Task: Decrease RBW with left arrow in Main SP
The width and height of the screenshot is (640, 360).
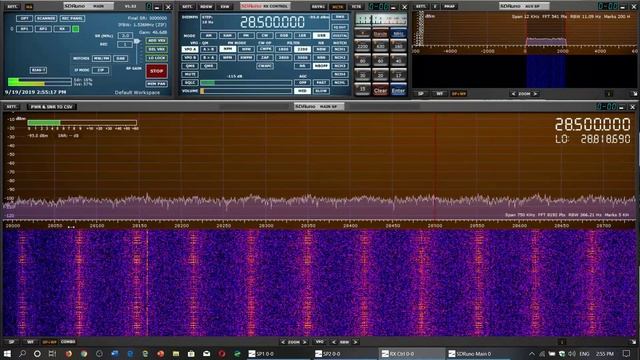Action: coord(334,342)
